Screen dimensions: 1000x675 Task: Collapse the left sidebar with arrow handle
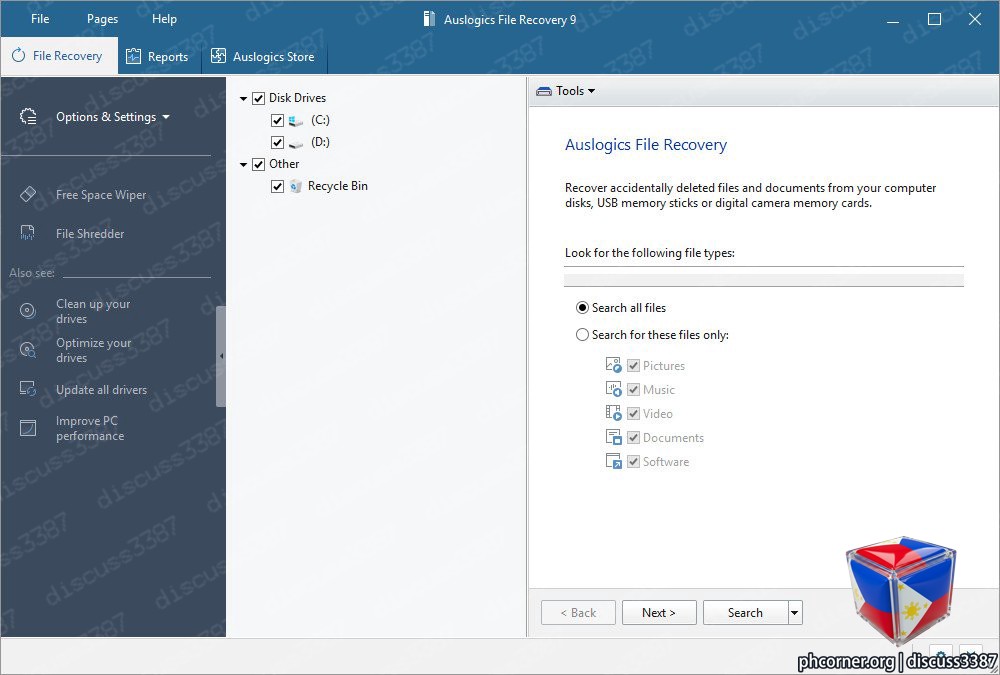(221, 356)
